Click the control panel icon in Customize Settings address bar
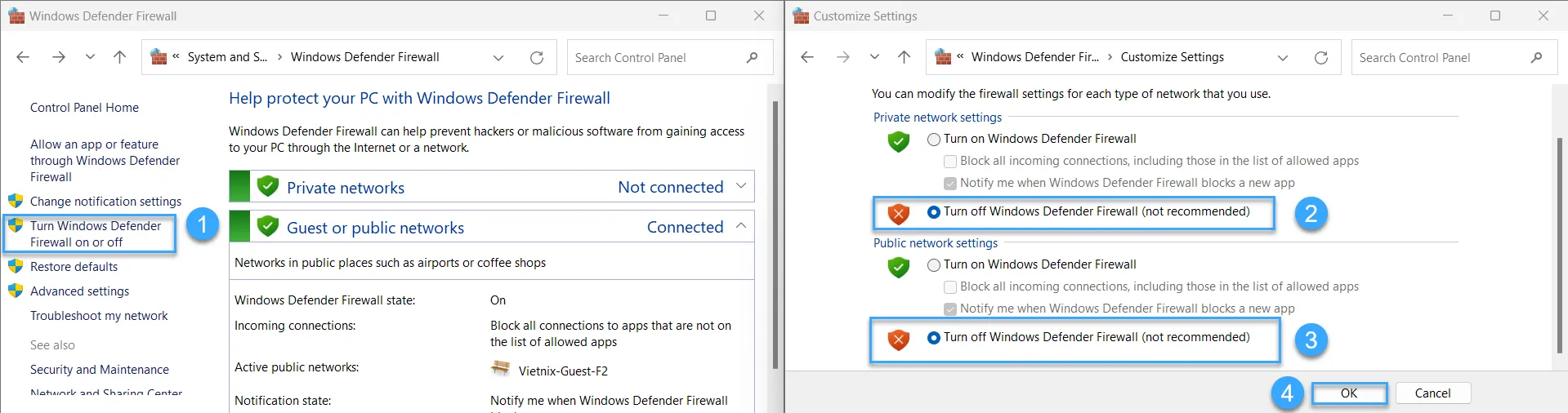 tap(944, 57)
